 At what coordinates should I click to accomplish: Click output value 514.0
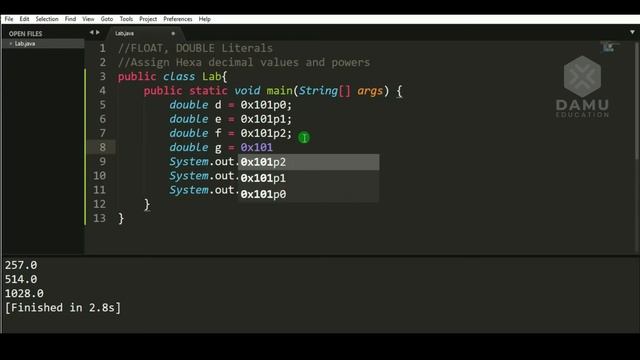pyautogui.click(x=21, y=280)
